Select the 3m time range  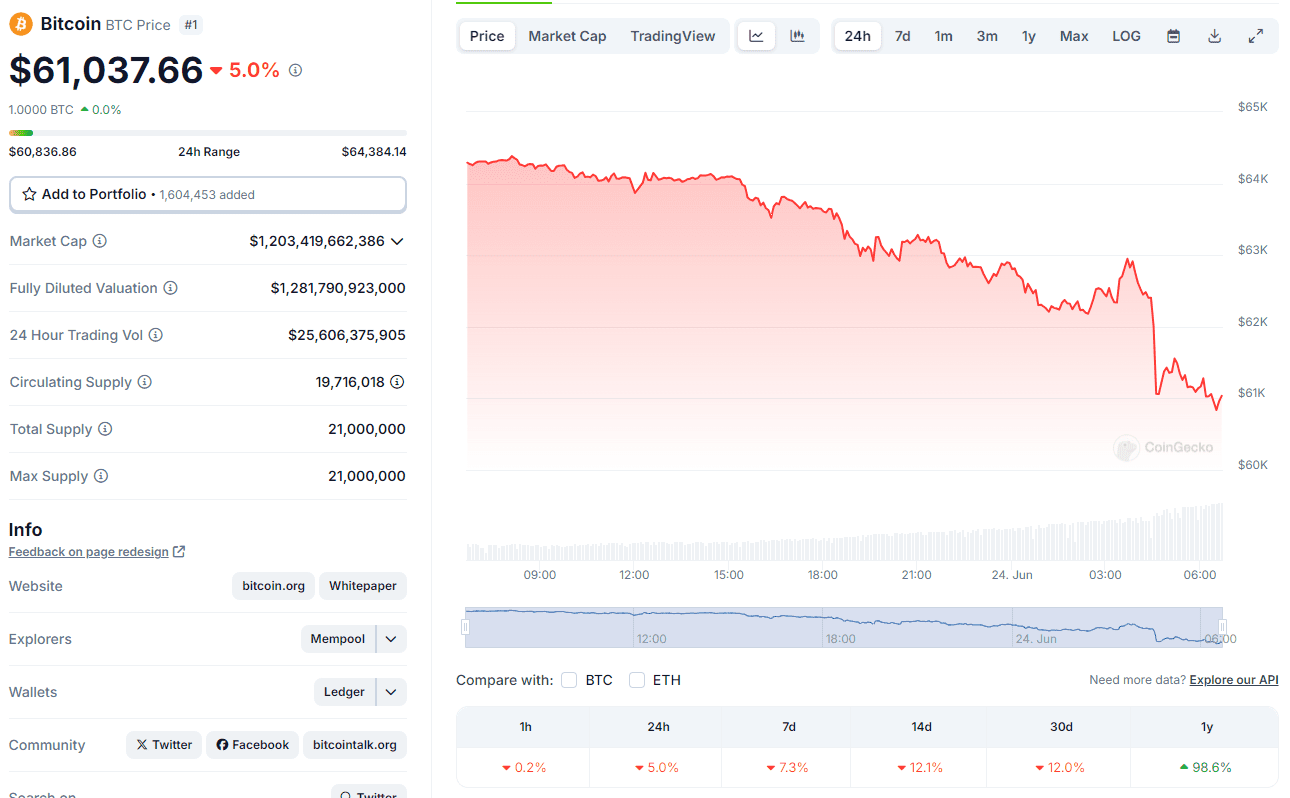tap(987, 36)
